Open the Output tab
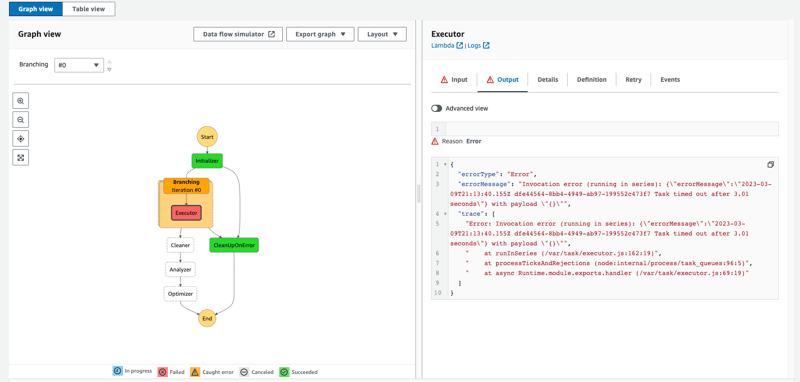The image size is (800, 382). 503,80
